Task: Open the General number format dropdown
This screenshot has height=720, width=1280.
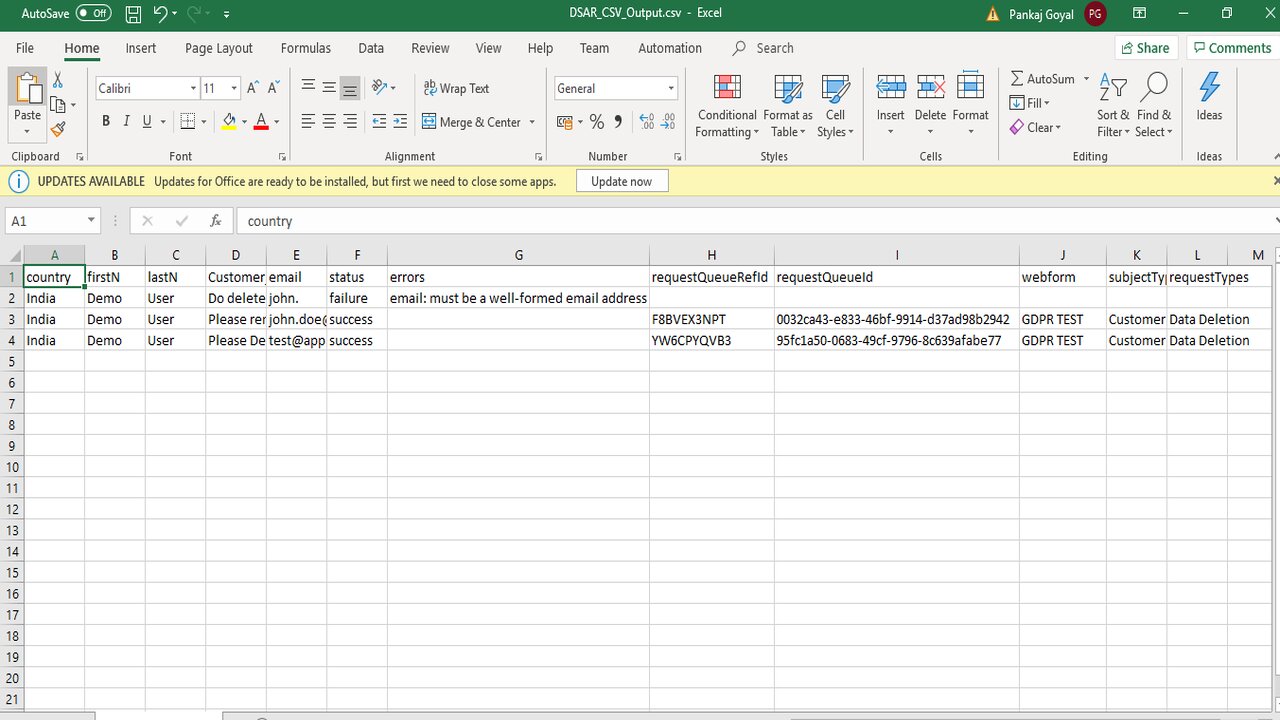Action: tap(671, 89)
